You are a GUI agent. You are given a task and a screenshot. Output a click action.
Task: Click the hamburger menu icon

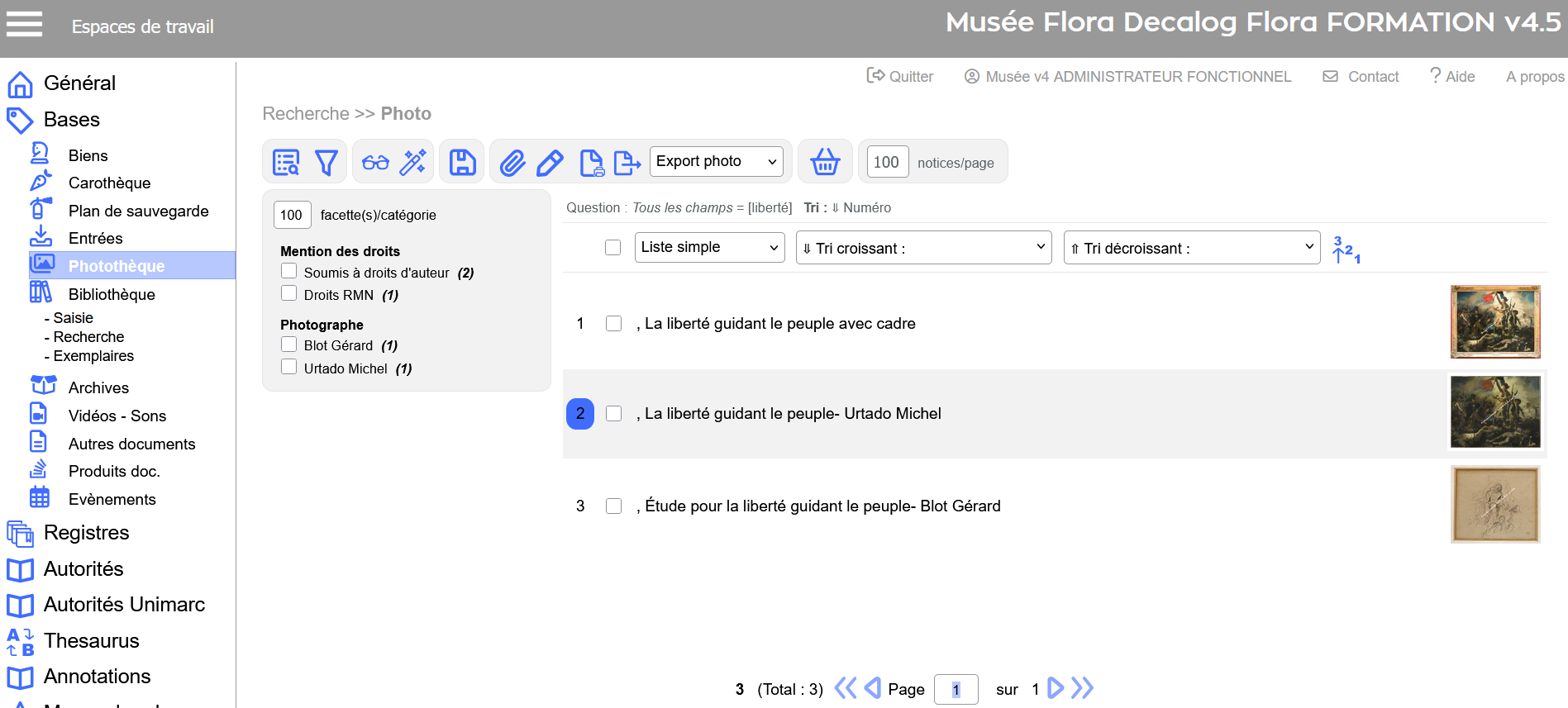tap(24, 25)
